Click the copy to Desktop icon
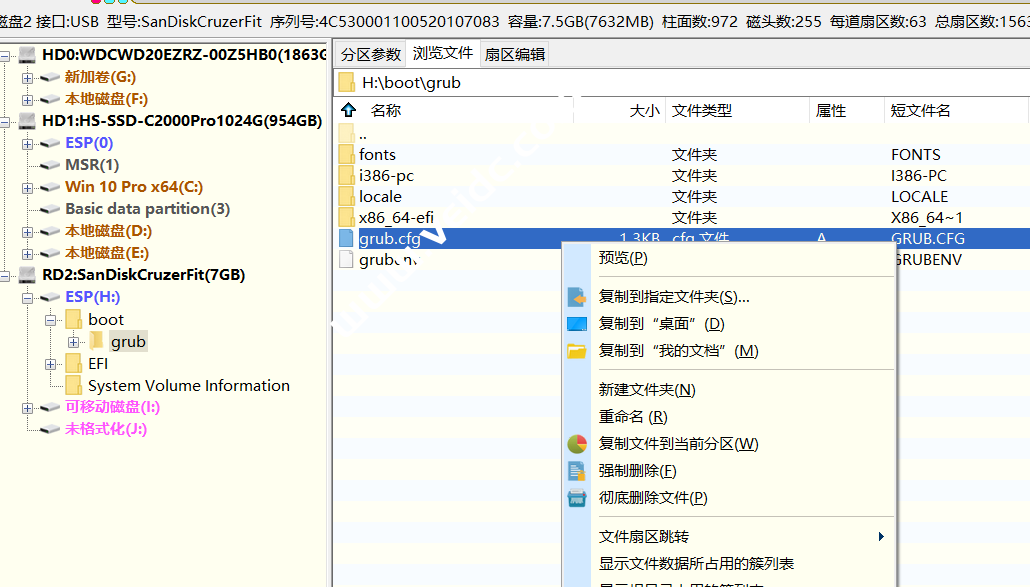The width and height of the screenshot is (1030, 587). pos(576,323)
